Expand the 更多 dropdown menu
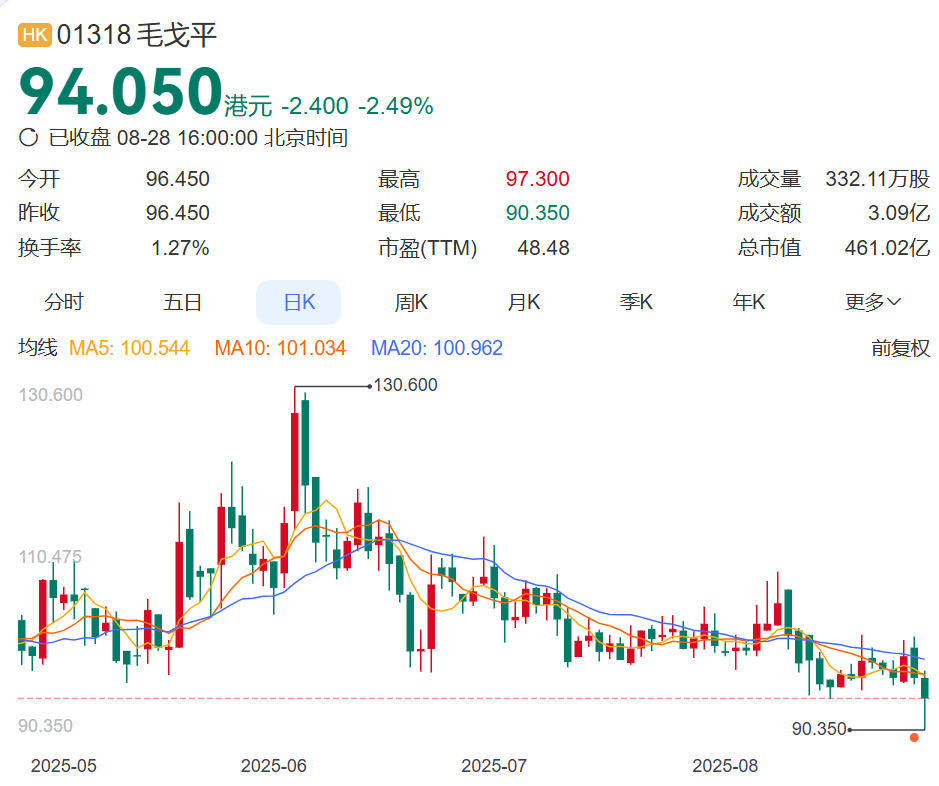The image size is (939, 786). tap(872, 302)
